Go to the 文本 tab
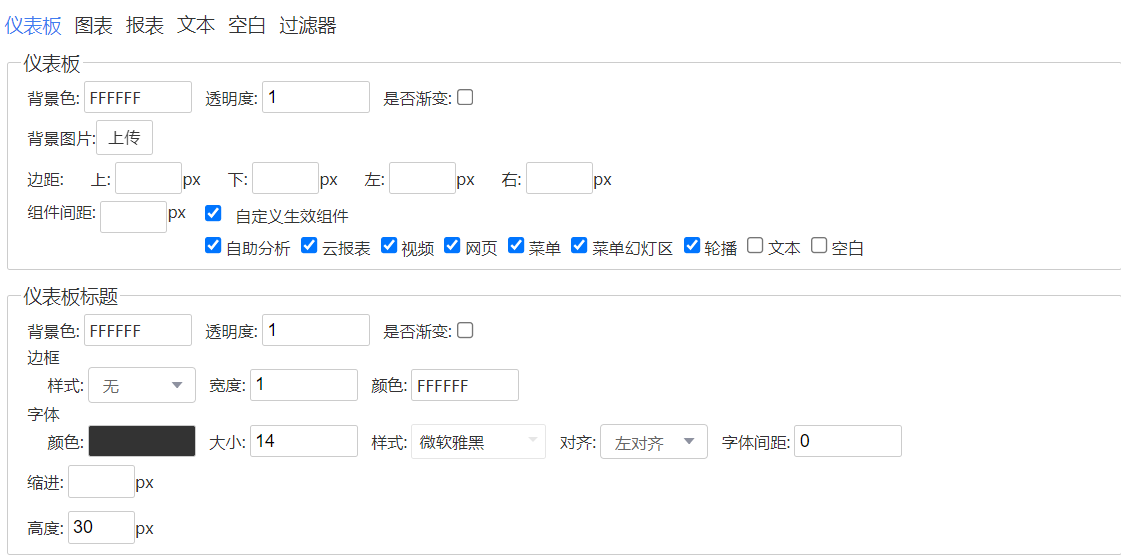The image size is (1121, 557). pyautogui.click(x=196, y=26)
